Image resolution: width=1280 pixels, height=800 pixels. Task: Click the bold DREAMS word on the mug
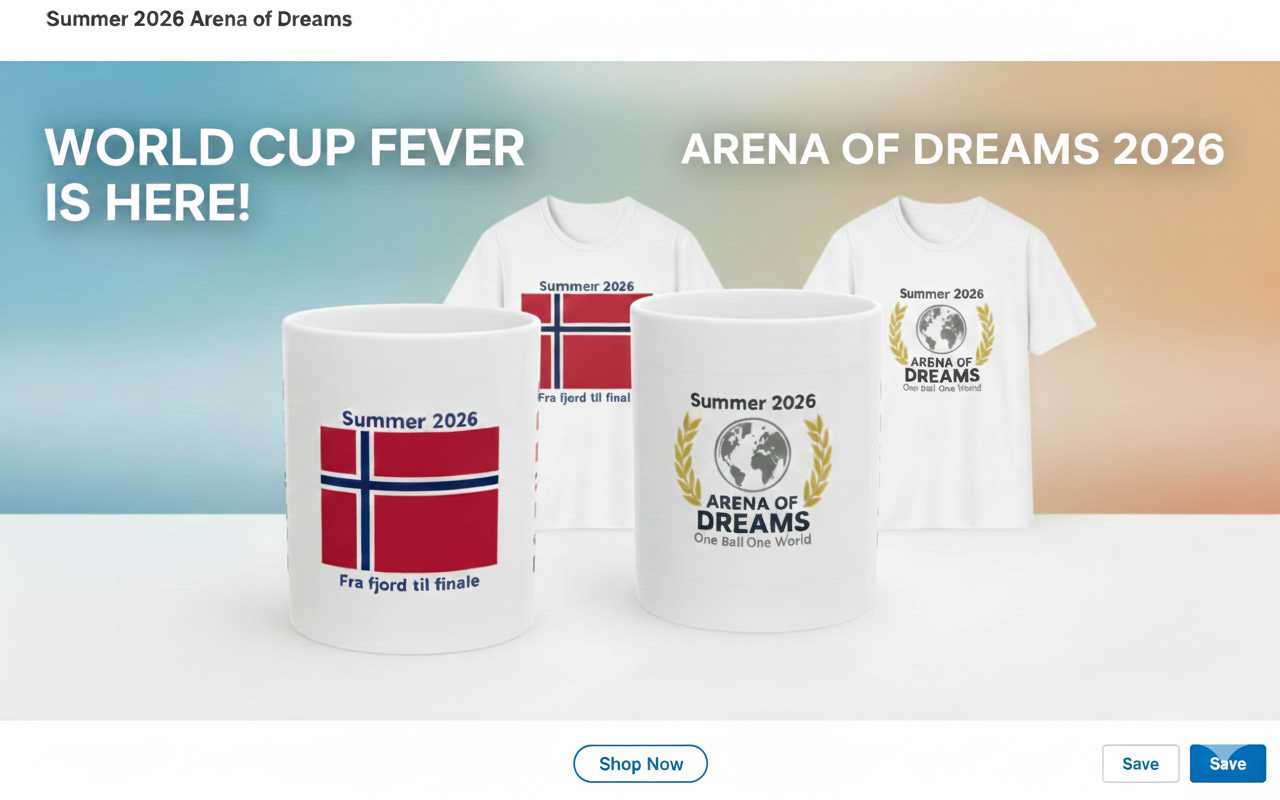[x=752, y=521]
